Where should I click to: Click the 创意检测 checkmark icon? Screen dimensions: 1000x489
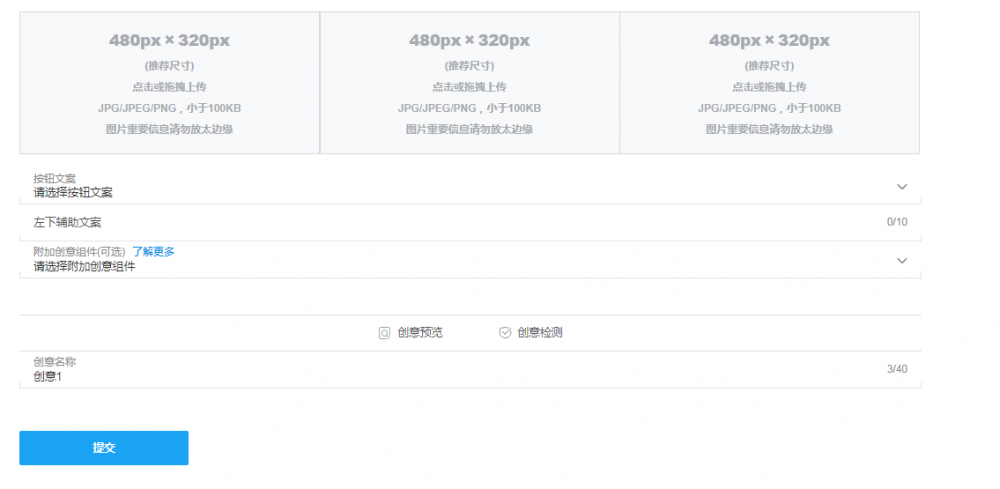505,333
